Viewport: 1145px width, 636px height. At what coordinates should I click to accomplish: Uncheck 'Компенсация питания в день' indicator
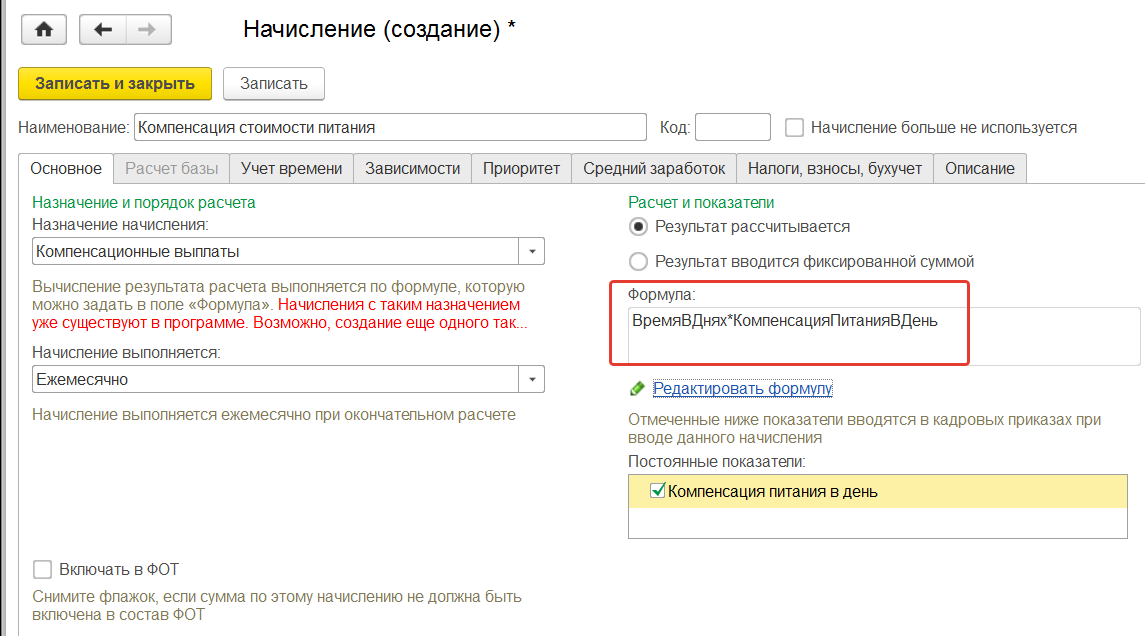[658, 491]
